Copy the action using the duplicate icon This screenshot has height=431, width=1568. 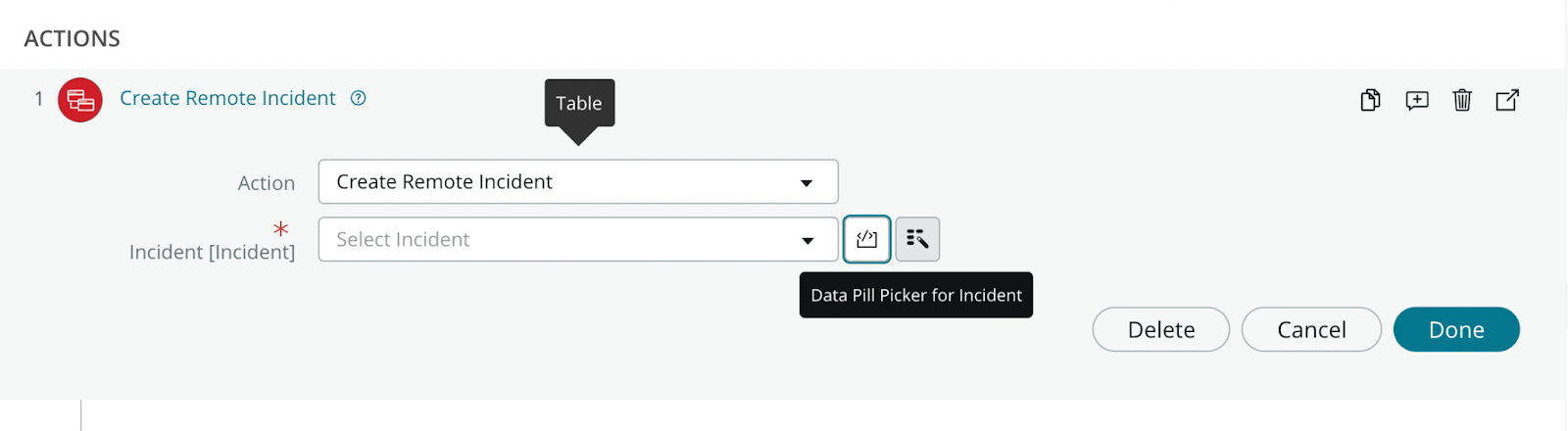pos(1370,100)
